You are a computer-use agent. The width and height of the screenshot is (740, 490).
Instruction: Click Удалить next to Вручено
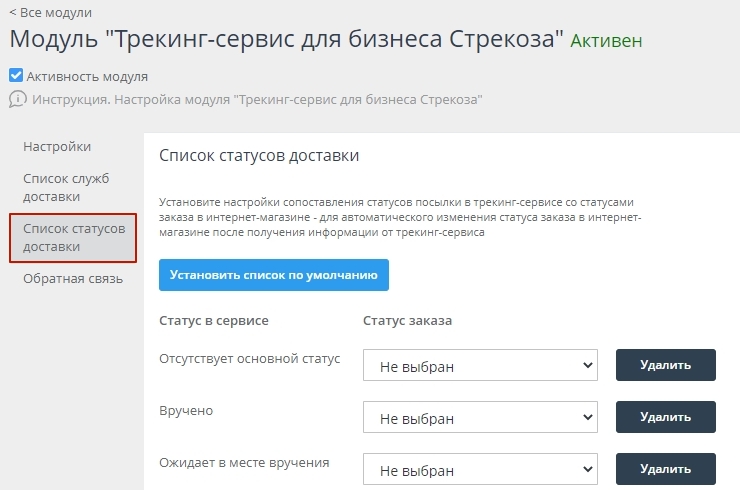point(666,417)
